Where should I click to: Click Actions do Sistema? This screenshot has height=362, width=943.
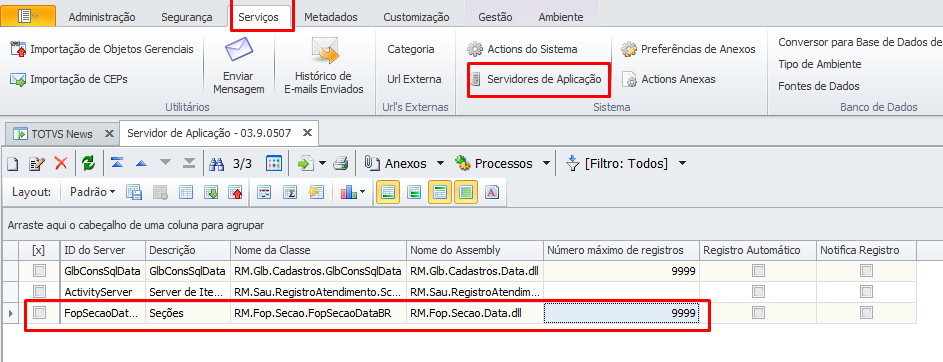coord(523,49)
